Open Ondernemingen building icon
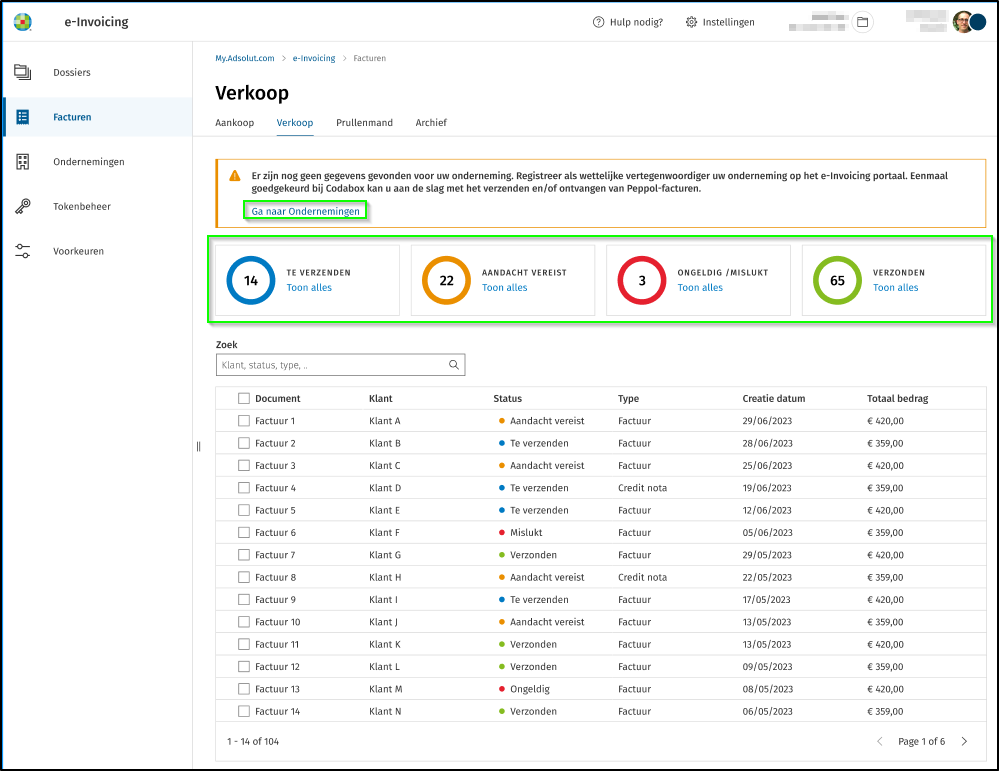 [22, 162]
